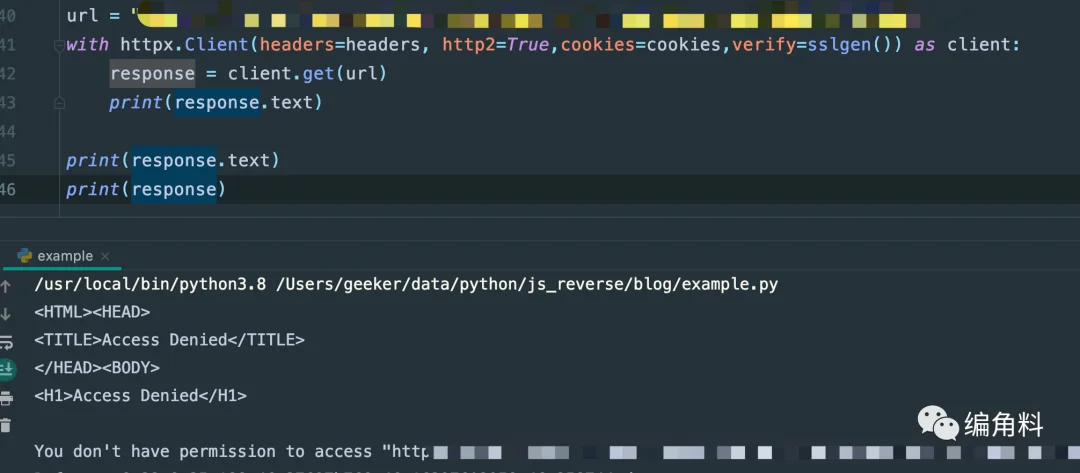This screenshot has height=473, width=1080.
Task: Place cursor on line 46 print(response)
Action: [x=146, y=189]
